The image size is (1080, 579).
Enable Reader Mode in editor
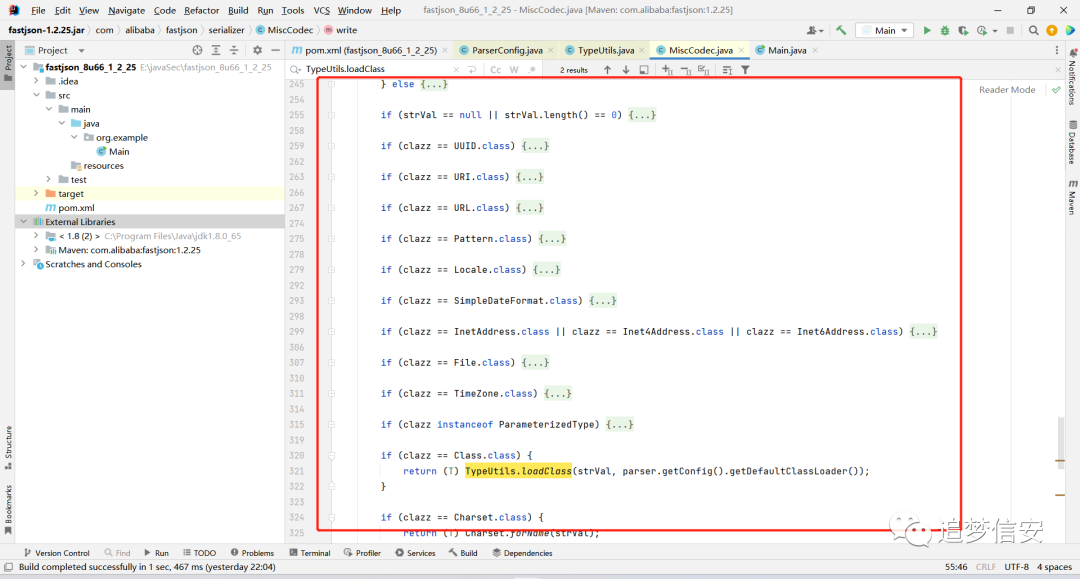1007,90
